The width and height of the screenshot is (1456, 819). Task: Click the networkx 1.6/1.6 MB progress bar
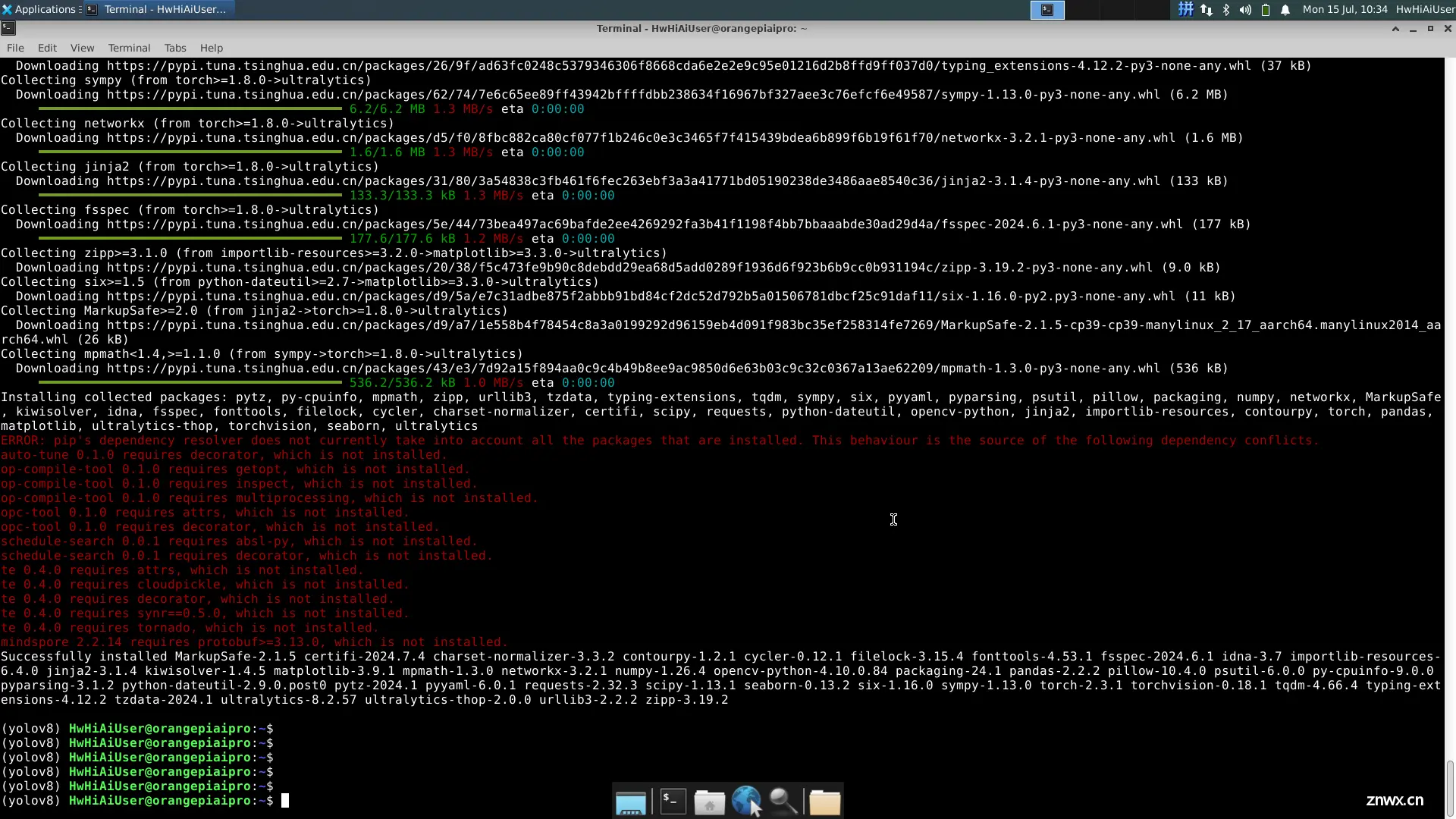(190, 152)
